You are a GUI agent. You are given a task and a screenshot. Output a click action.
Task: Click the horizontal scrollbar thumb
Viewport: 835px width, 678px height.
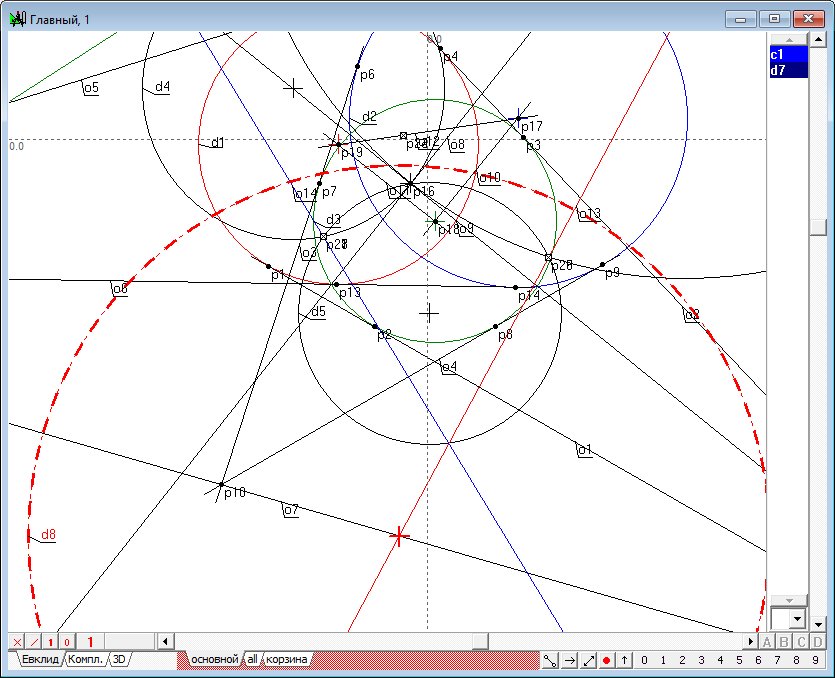coord(480,641)
